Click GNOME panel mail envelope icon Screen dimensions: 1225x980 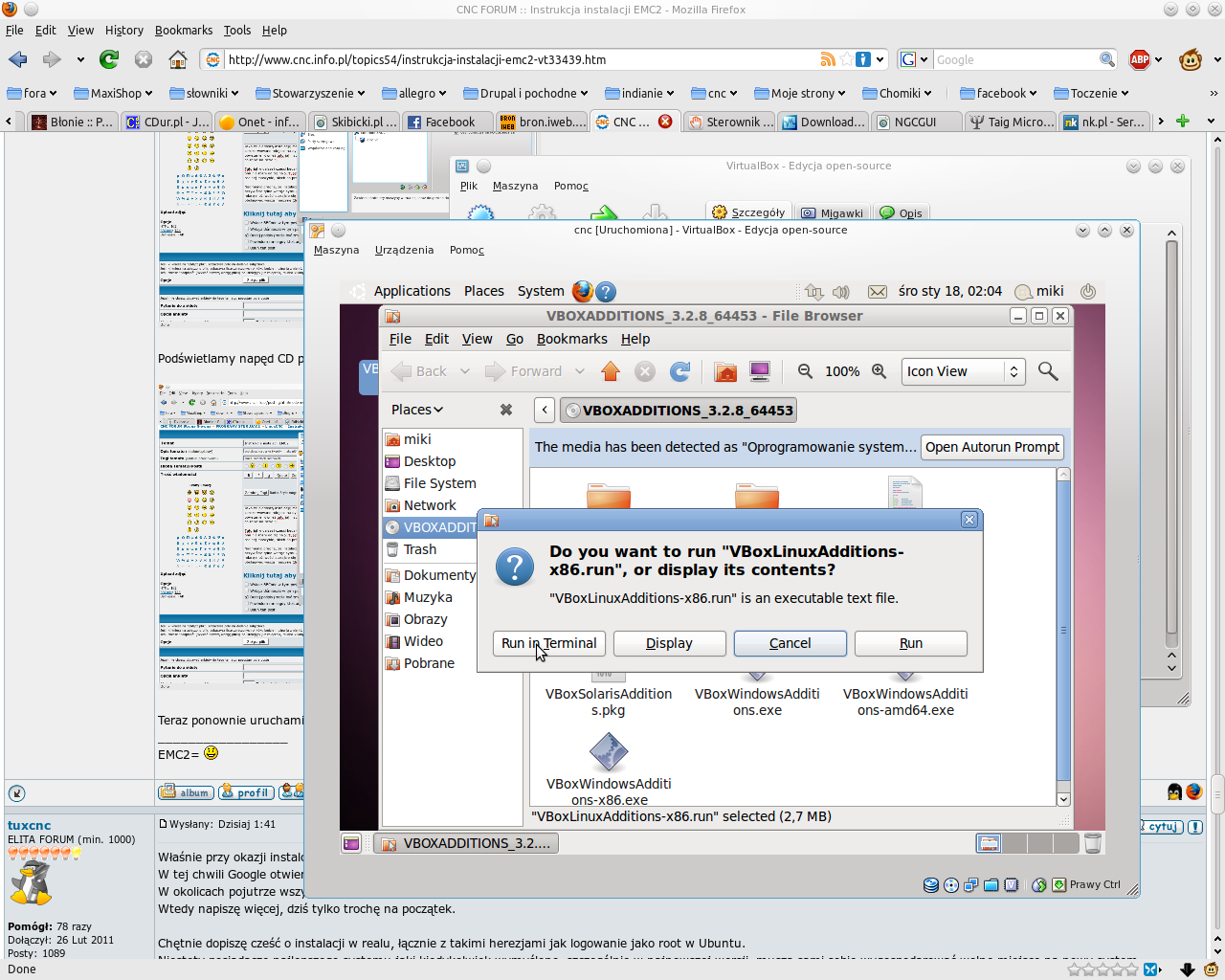coord(877,291)
